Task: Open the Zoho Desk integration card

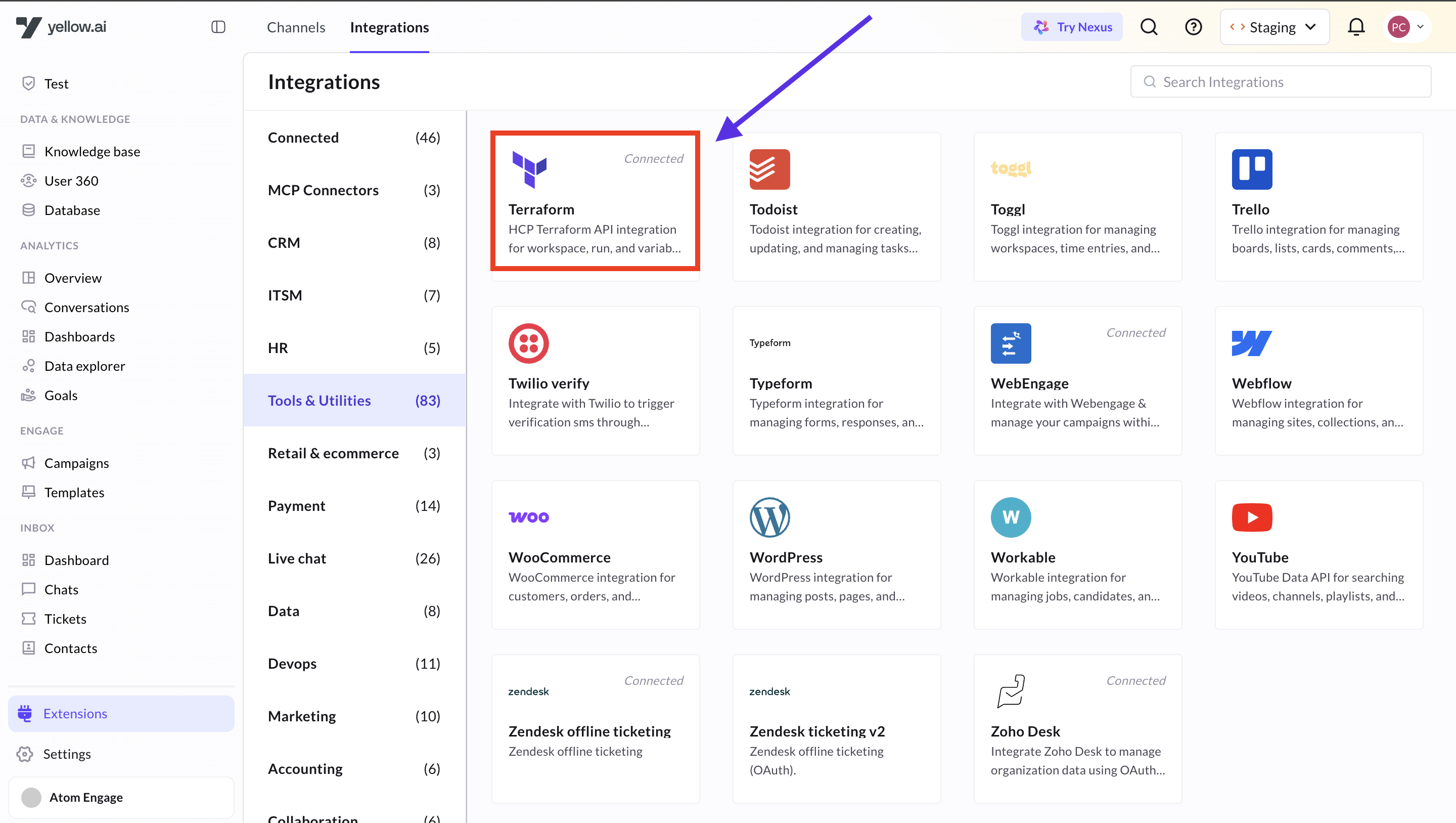Action: pyautogui.click(x=1078, y=728)
